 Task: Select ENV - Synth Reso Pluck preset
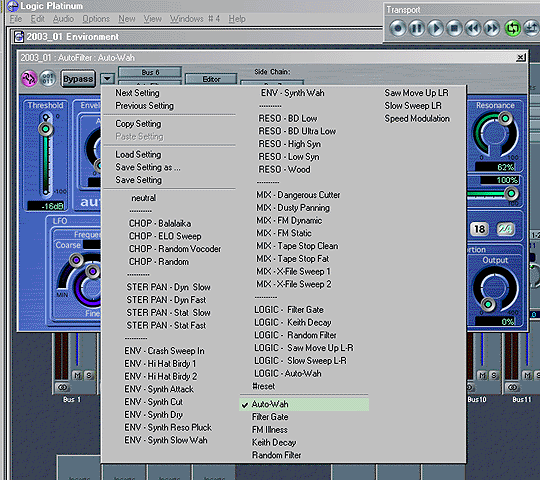(168, 427)
